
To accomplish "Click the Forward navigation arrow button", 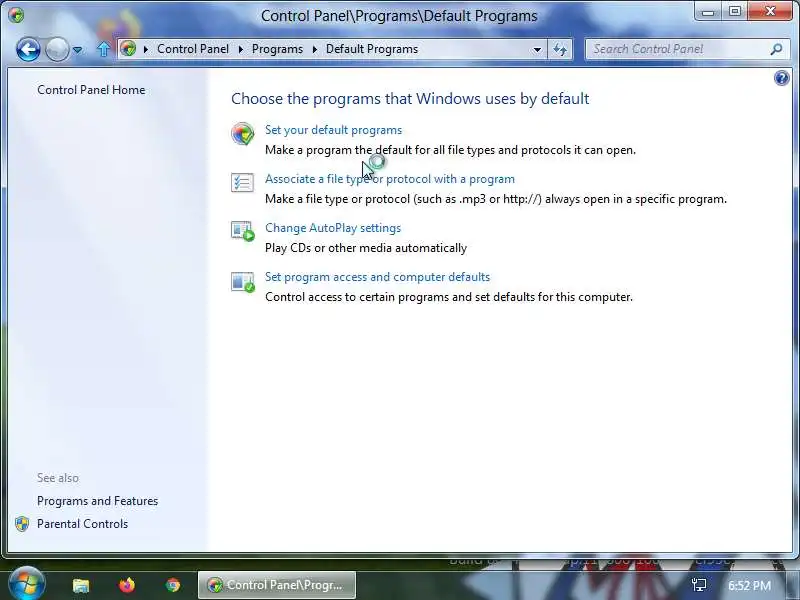I will click(57, 49).
